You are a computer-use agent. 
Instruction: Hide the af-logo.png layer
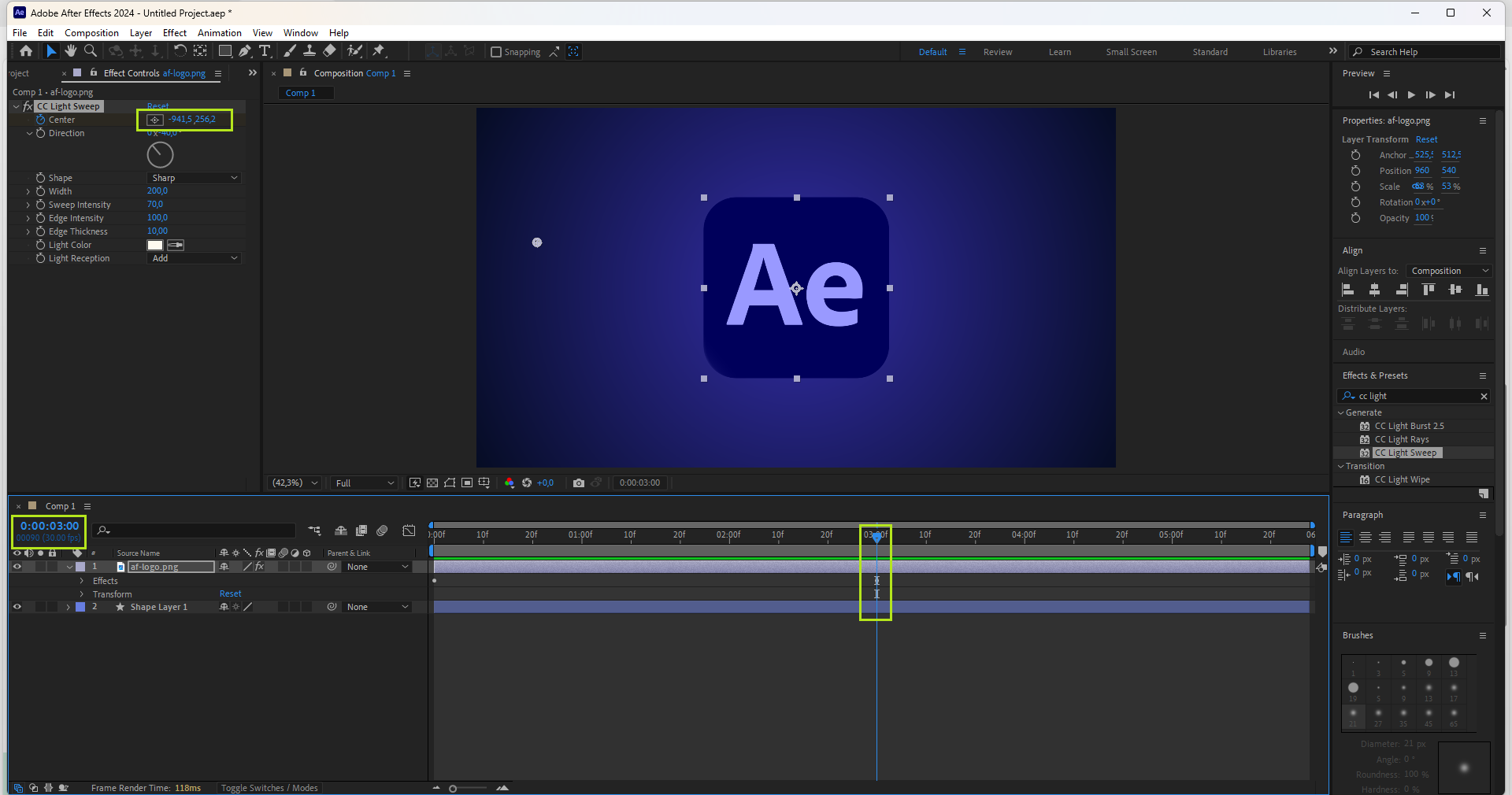coord(17,567)
